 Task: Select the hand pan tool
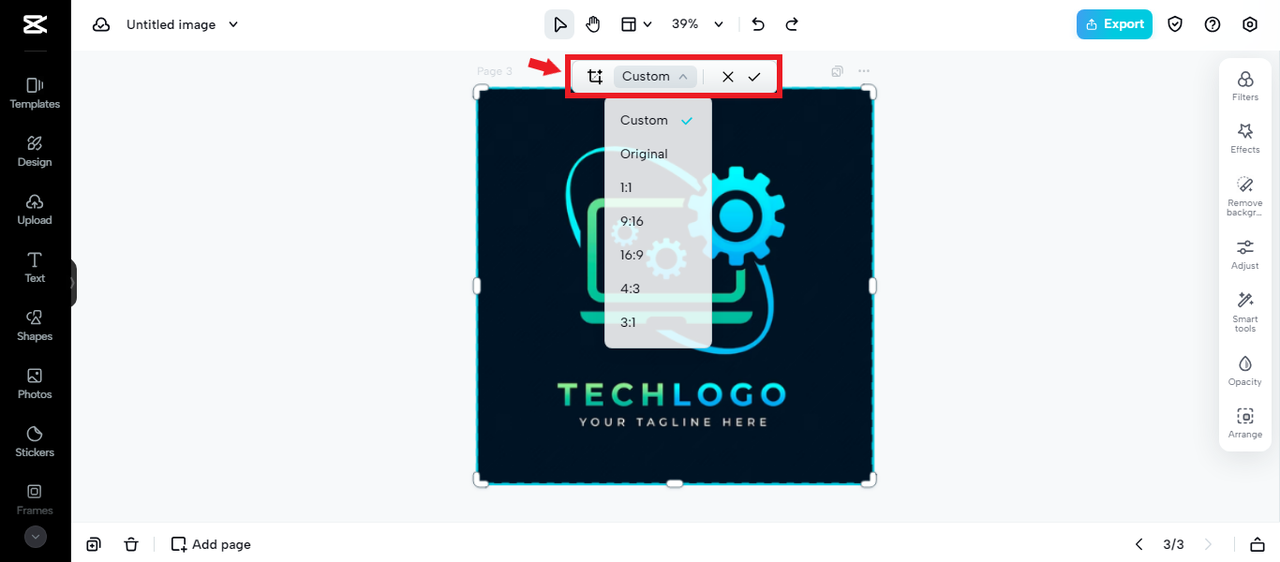pos(593,24)
